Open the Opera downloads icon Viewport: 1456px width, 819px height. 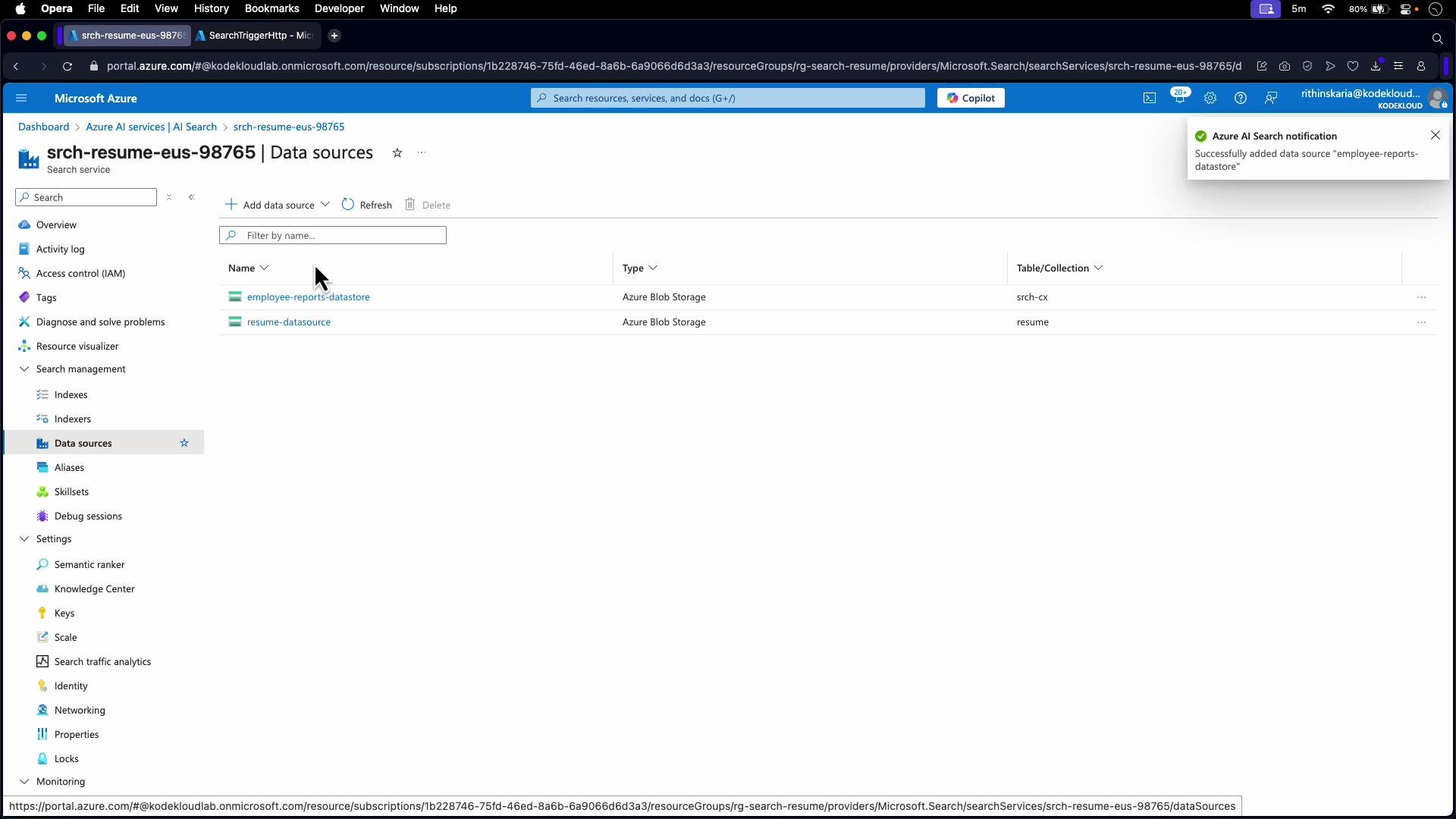(1376, 67)
